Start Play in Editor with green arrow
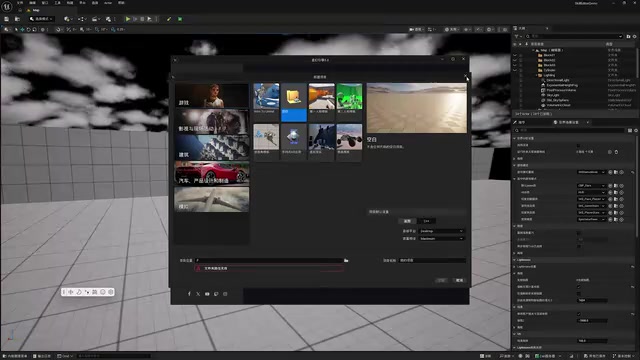Viewport: 640px width, 360px height. 128,19
